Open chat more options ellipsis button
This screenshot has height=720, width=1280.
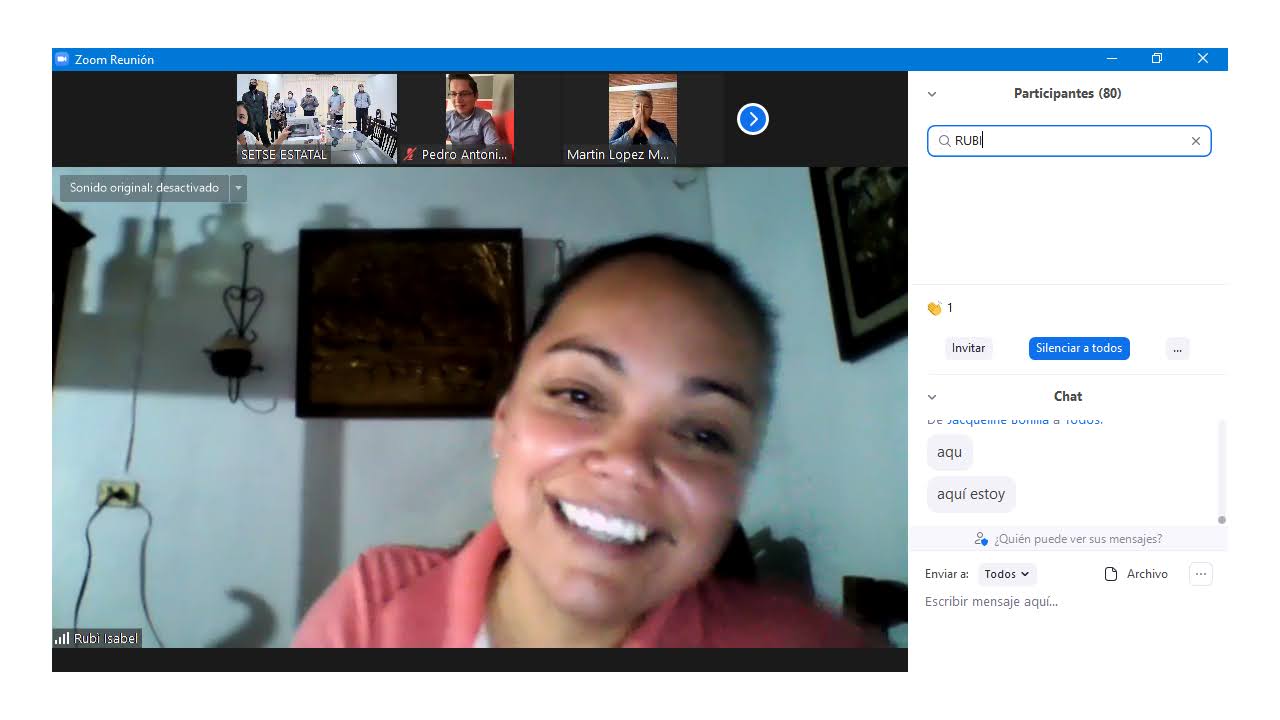click(1201, 574)
